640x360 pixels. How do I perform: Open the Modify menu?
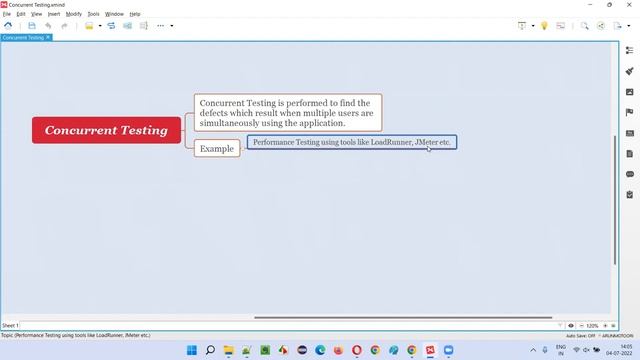click(x=74, y=14)
